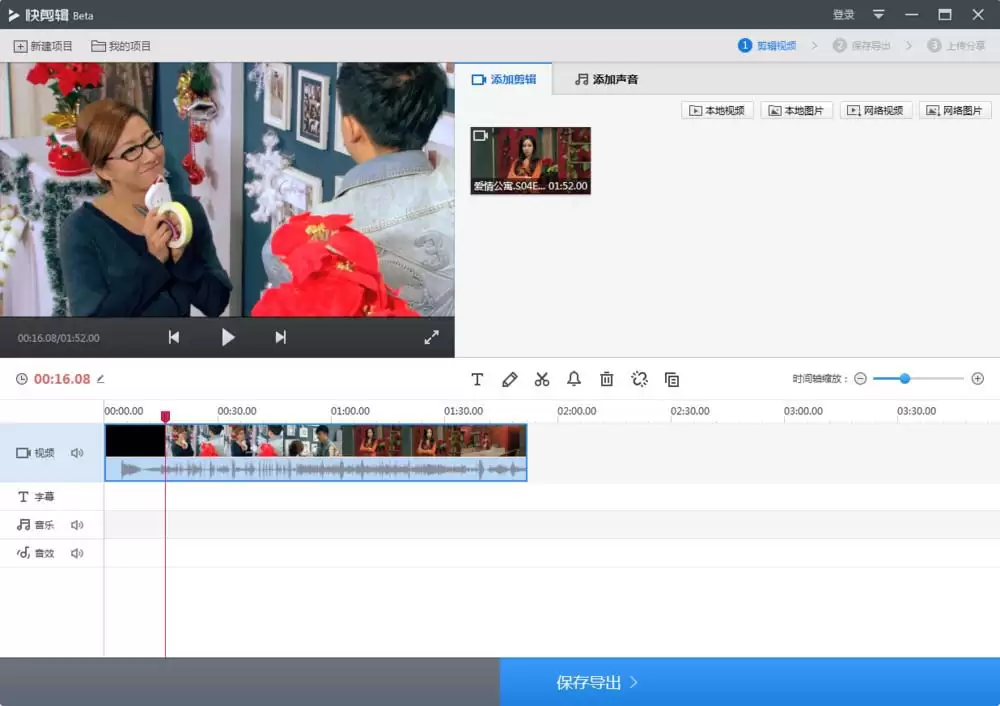Switch to 添加剪辑 tab

click(x=503, y=79)
